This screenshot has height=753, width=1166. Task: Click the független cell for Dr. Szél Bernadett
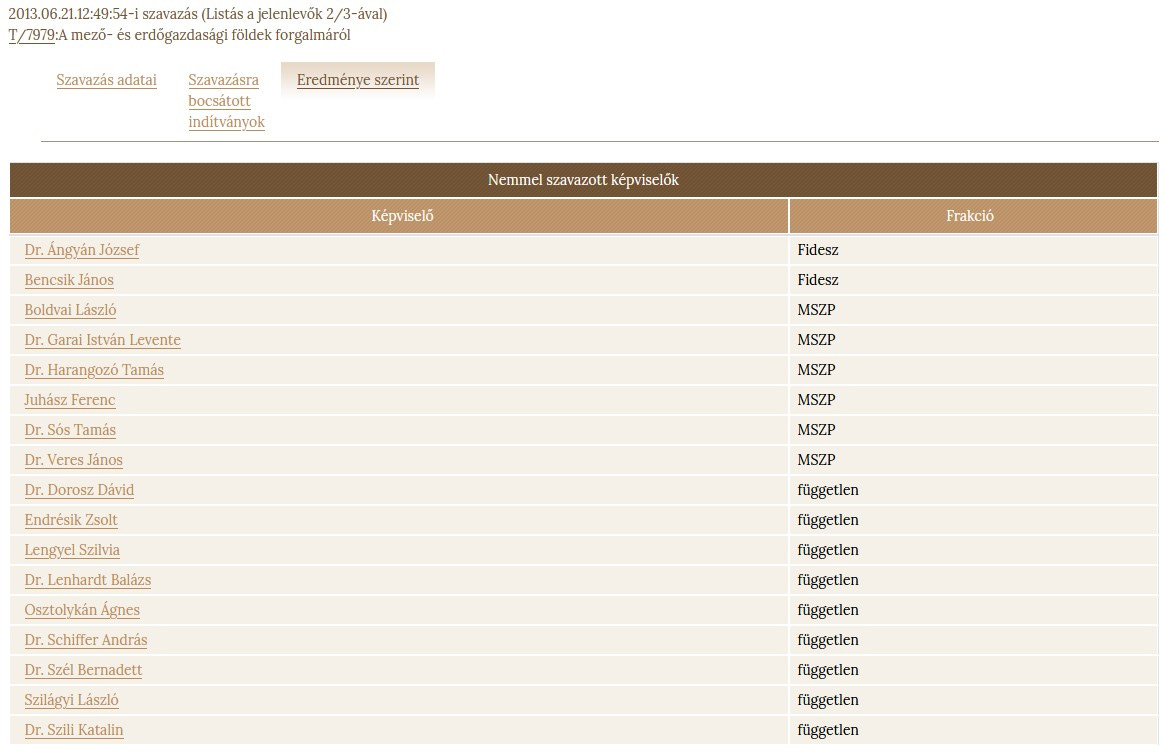tap(973, 670)
